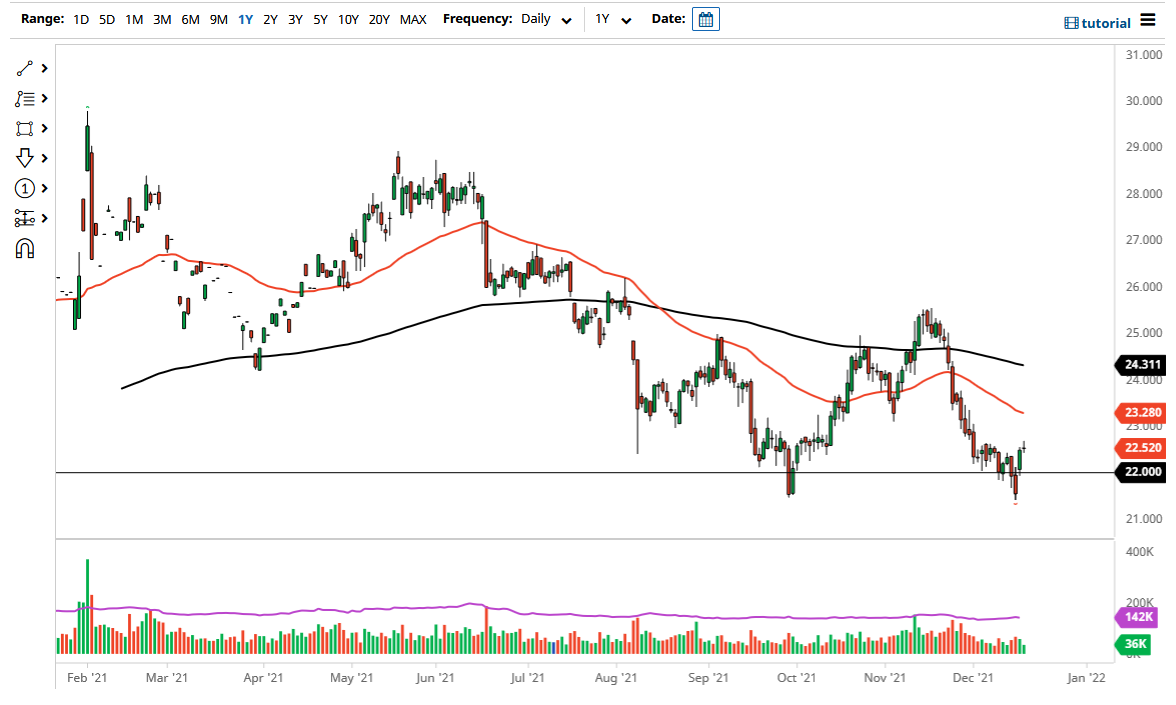Expand the rectangle shape tool options arrow
This screenshot has width=1176, height=705.
(x=44, y=128)
